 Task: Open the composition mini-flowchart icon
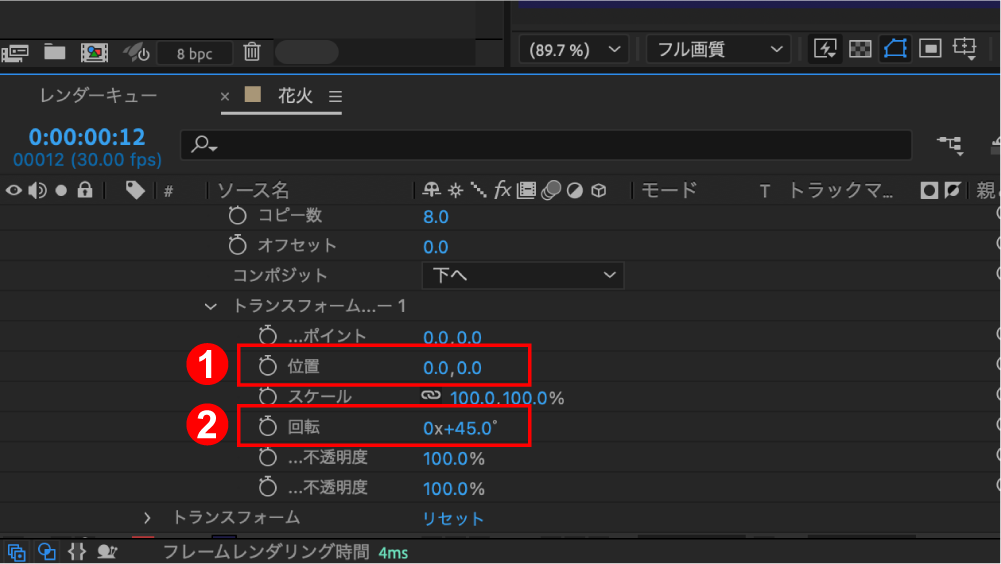coord(951,145)
